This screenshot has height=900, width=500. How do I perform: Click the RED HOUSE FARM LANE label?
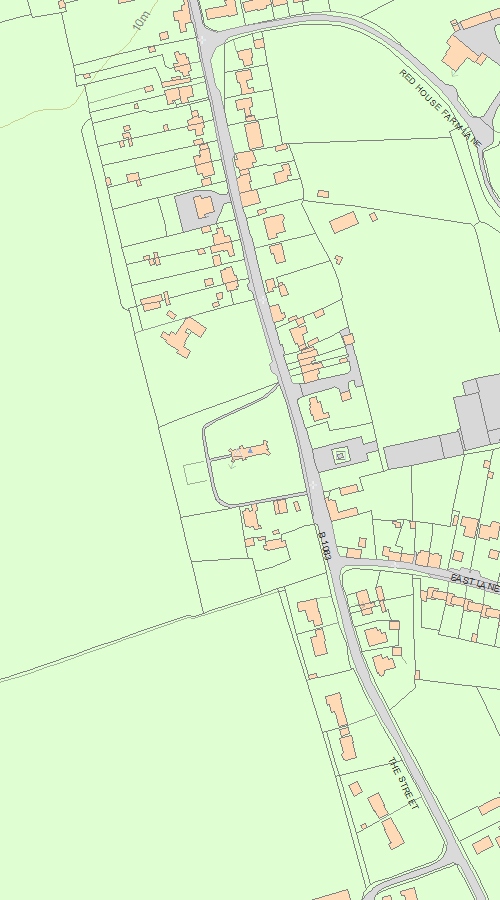pos(440,108)
